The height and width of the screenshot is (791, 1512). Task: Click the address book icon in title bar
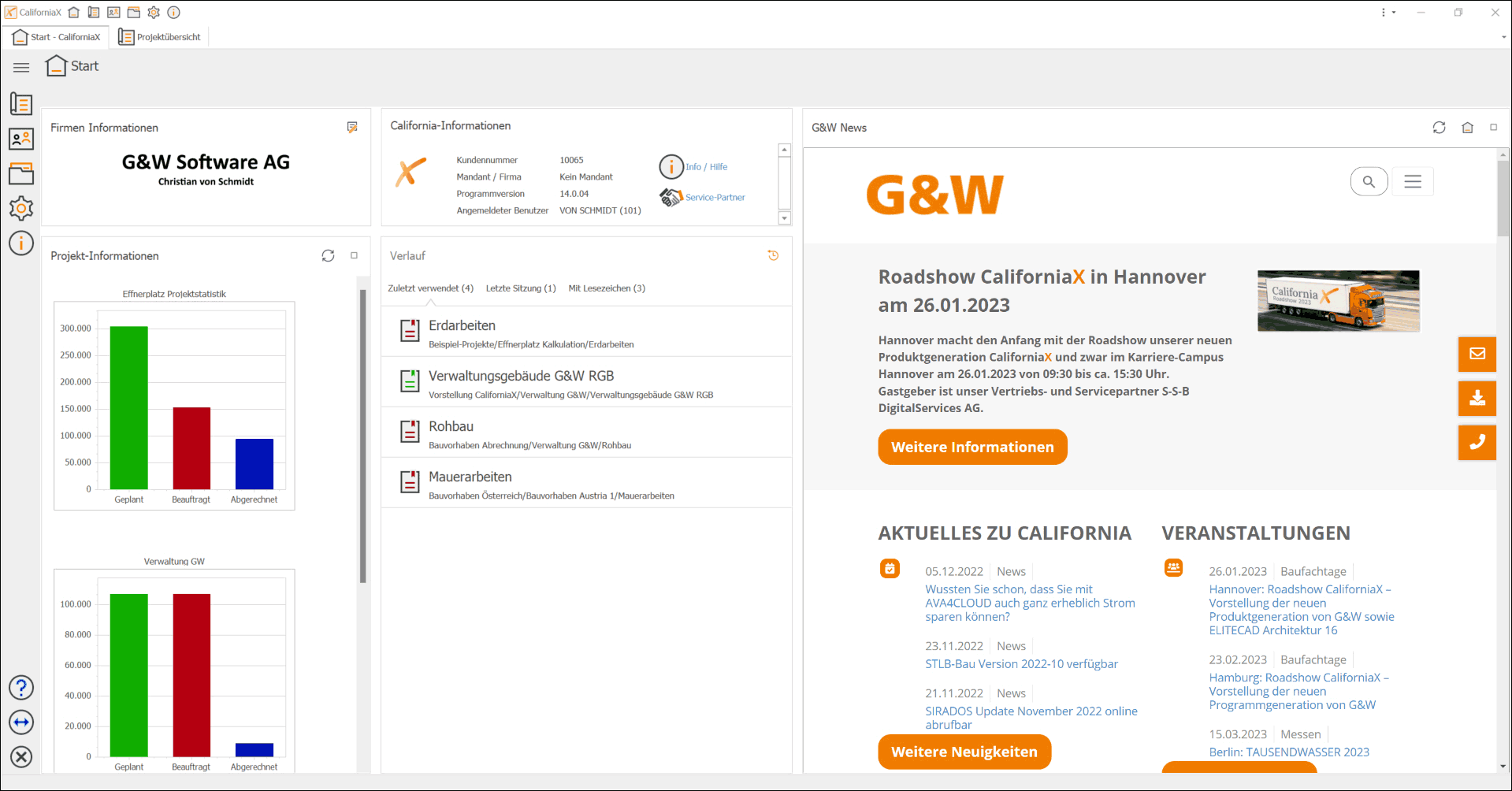(x=113, y=12)
